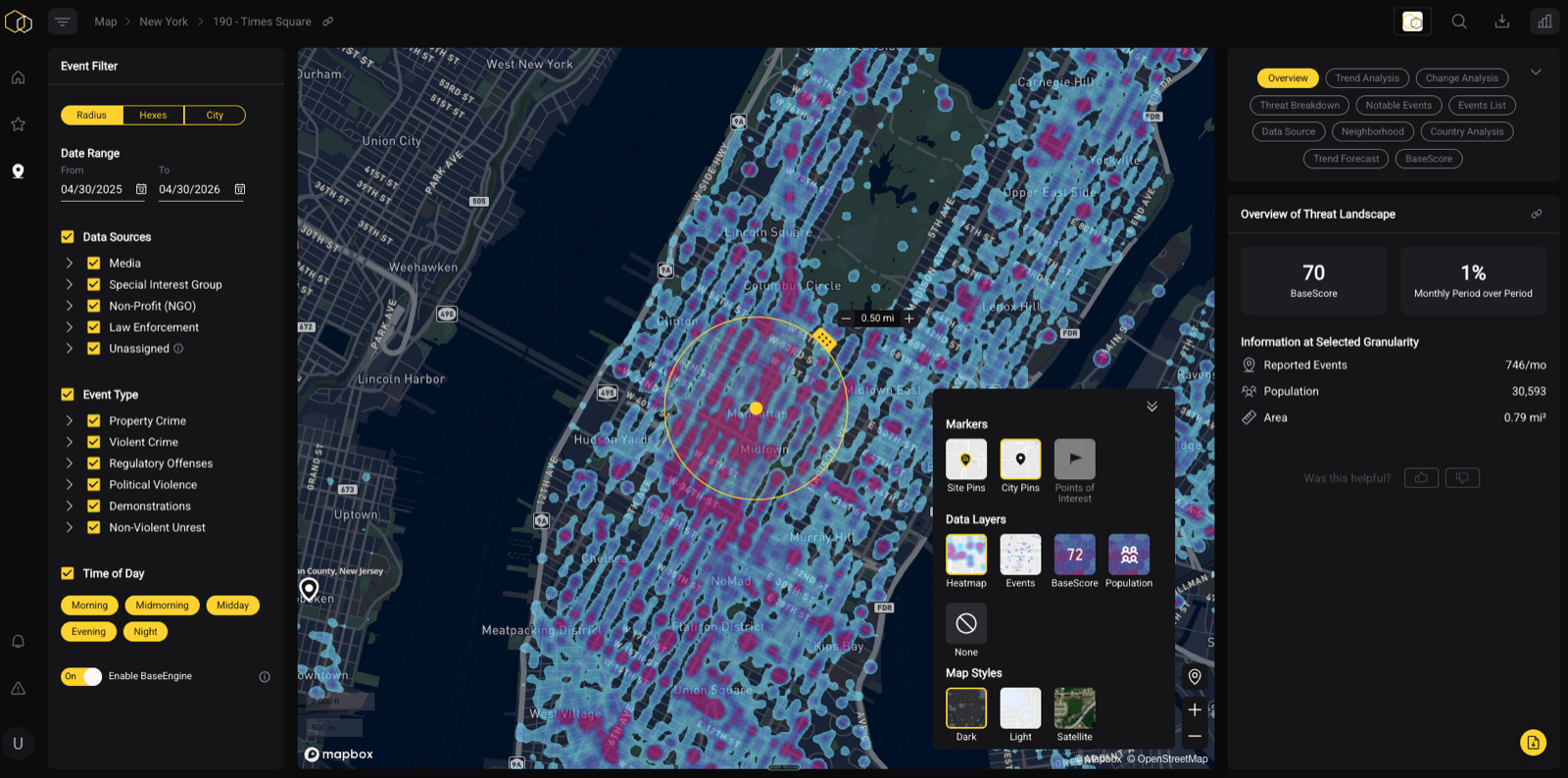The image size is (1568, 778).
Task: Toggle the Midday time filter
Action: point(232,606)
